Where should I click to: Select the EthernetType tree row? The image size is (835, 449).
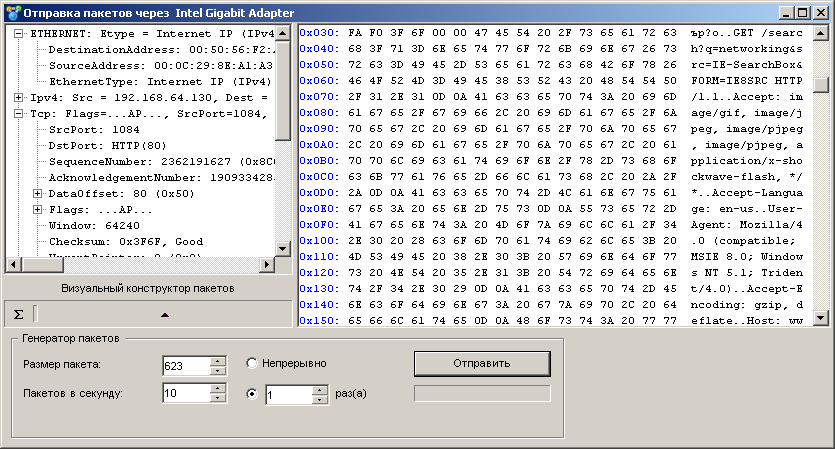pyautogui.click(x=160, y=81)
